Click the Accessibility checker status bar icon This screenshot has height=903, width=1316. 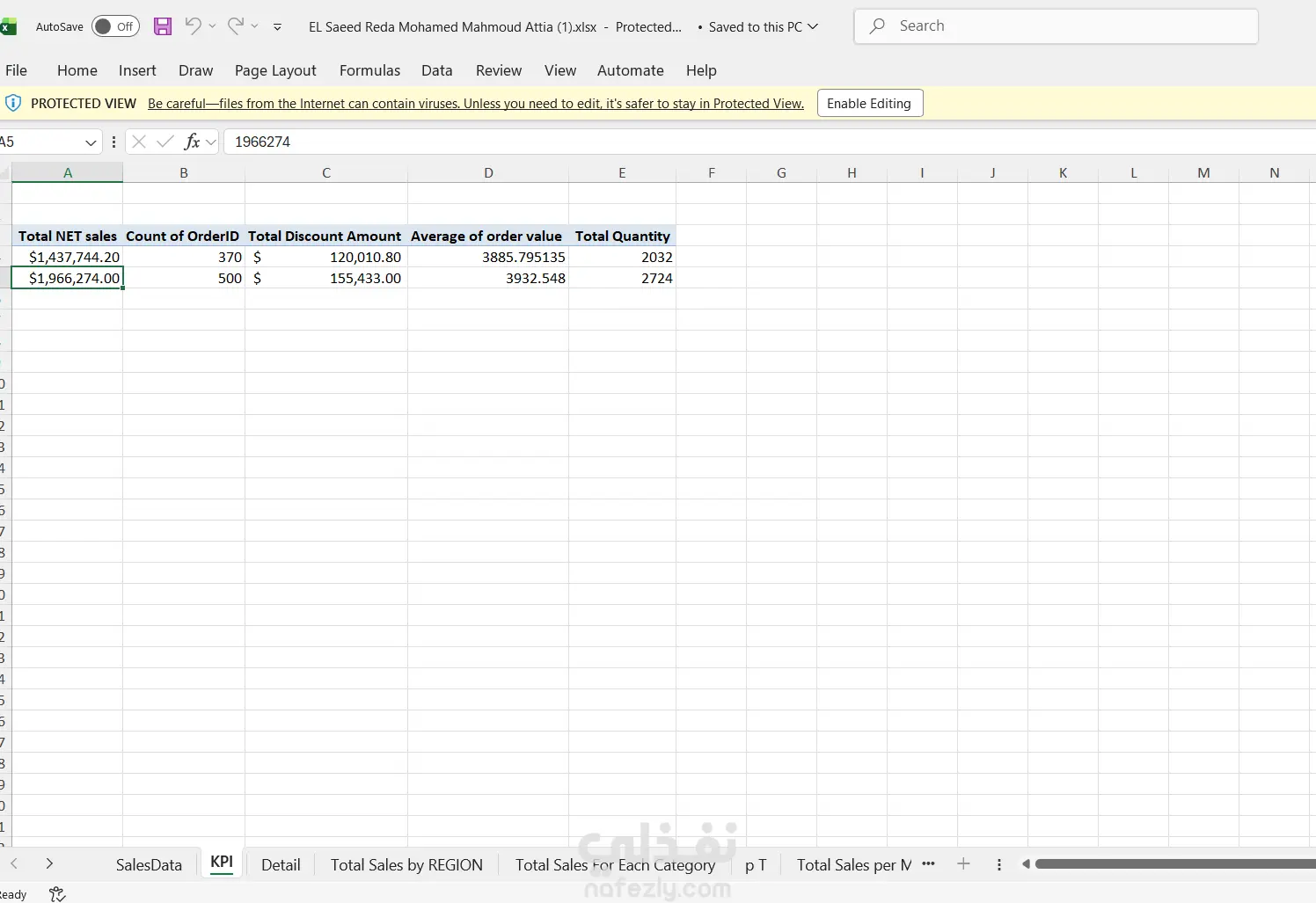tap(57, 894)
